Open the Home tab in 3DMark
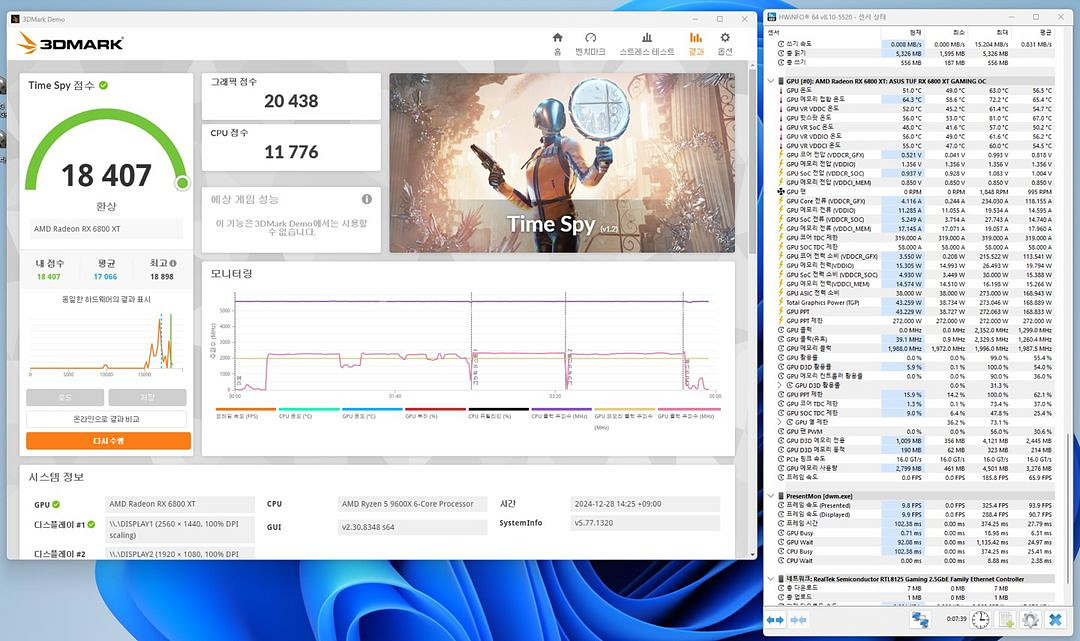The image size is (1080, 641). point(557,43)
